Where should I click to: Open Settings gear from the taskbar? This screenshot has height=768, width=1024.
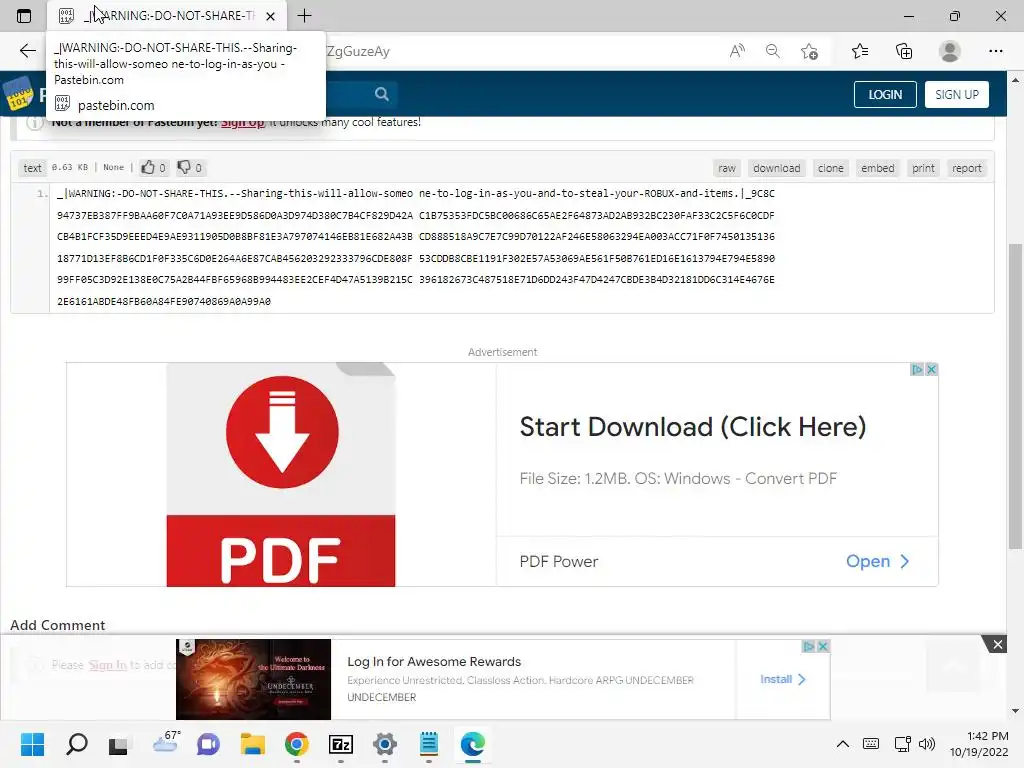(385, 744)
